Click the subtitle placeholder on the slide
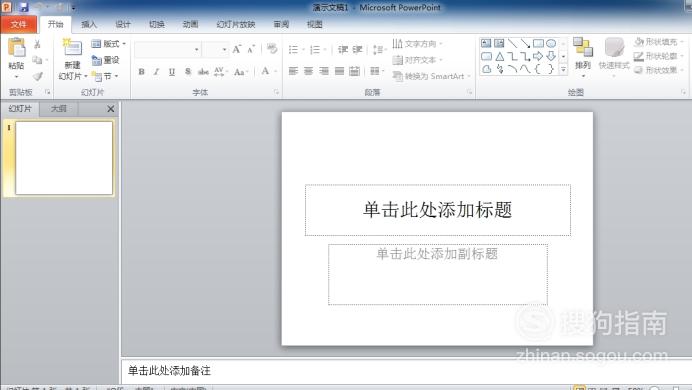 (x=437, y=274)
